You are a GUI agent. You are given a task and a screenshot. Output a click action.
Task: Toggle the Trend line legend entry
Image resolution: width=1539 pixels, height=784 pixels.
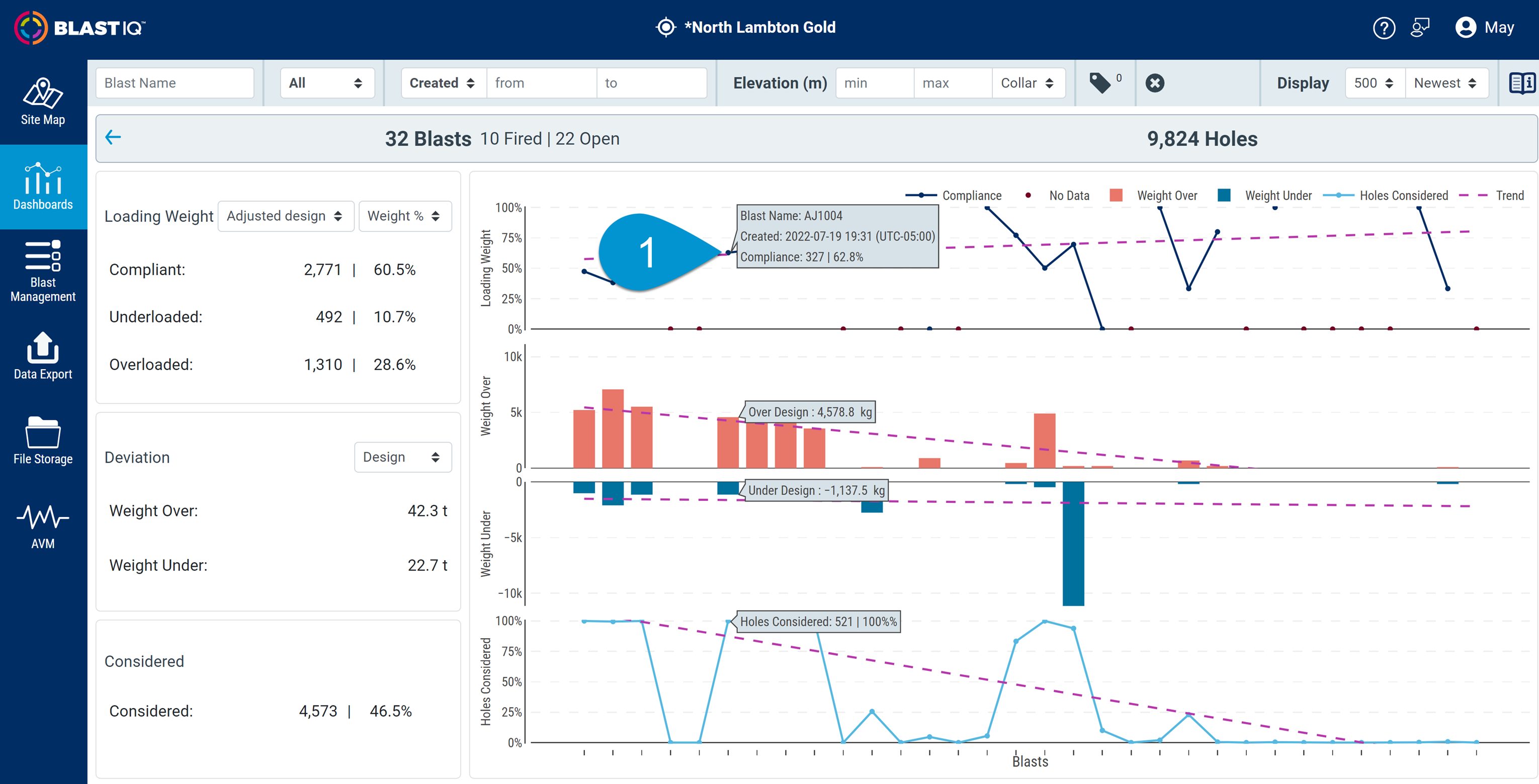click(1491, 196)
